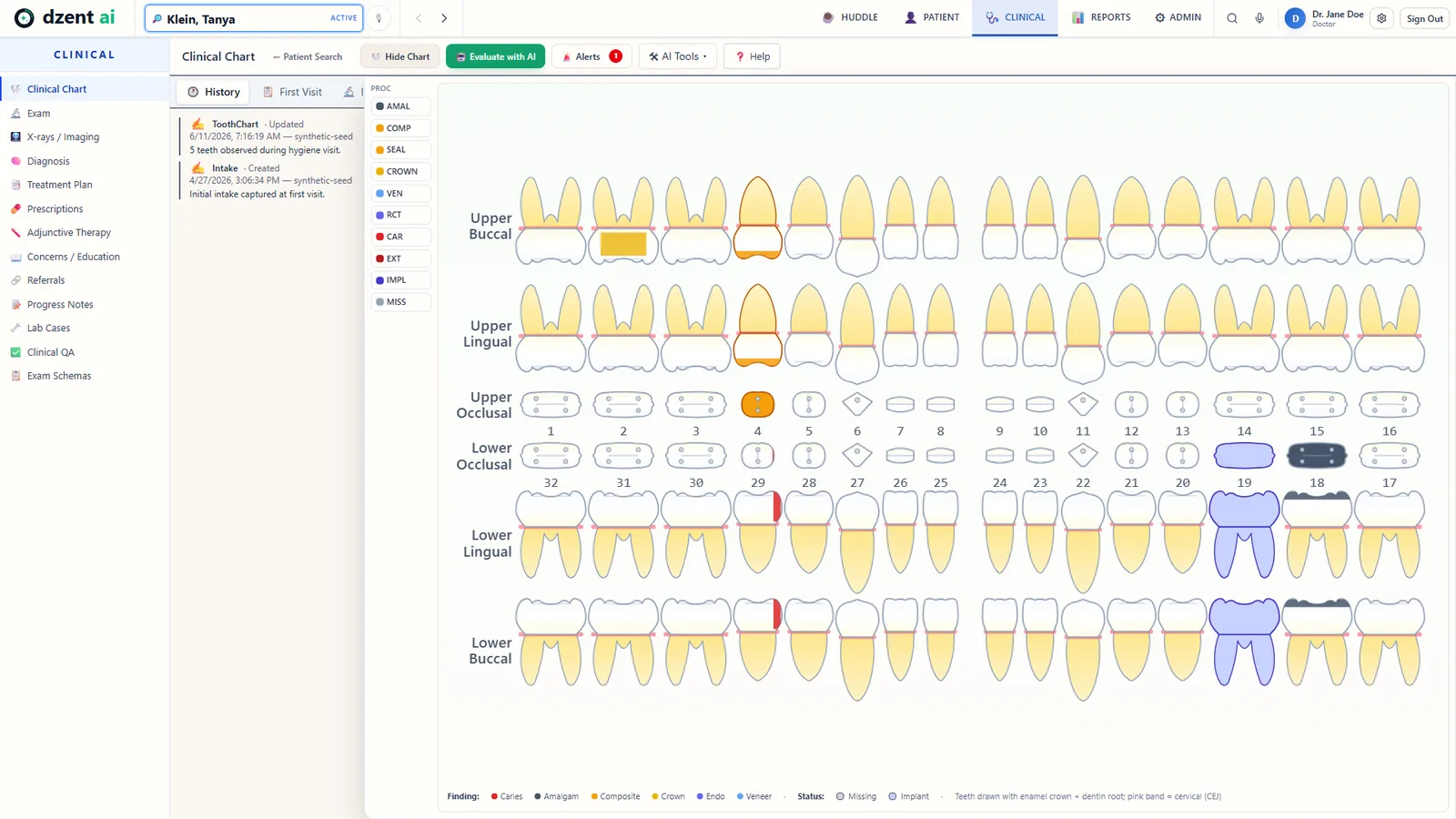Open the Alerts panel with 1 alert
The image size is (1456, 819).
tap(592, 56)
